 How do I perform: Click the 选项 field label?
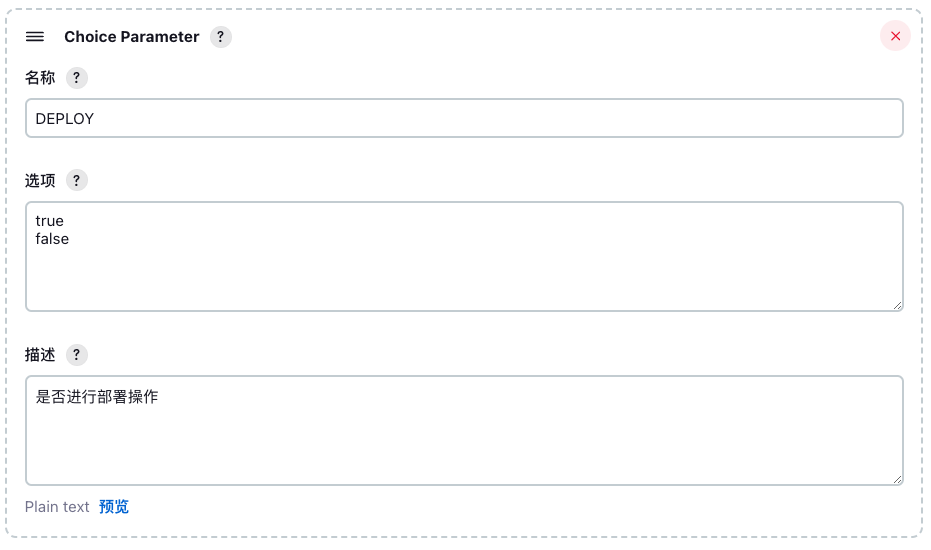coord(40,180)
